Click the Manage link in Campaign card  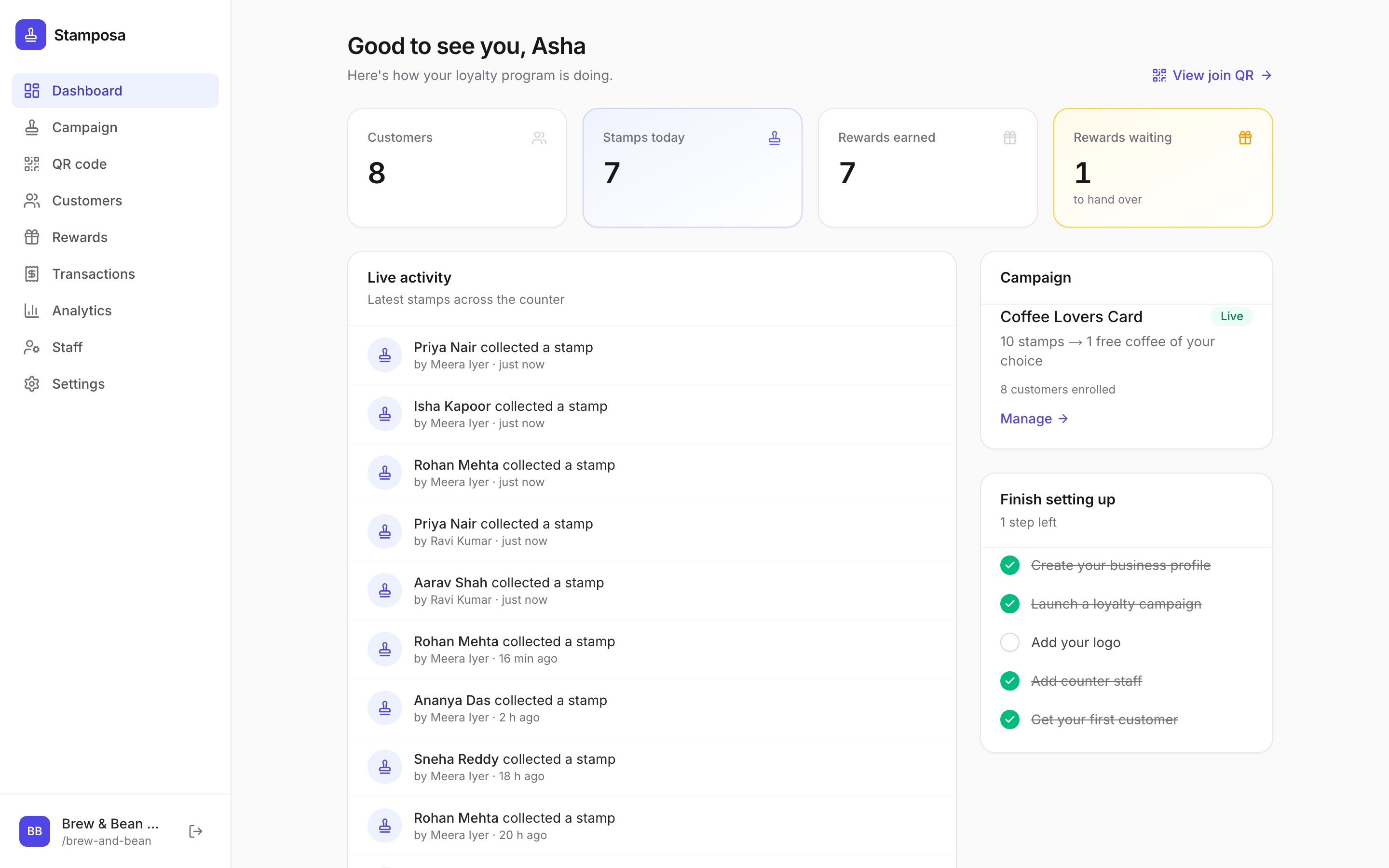point(1035,419)
